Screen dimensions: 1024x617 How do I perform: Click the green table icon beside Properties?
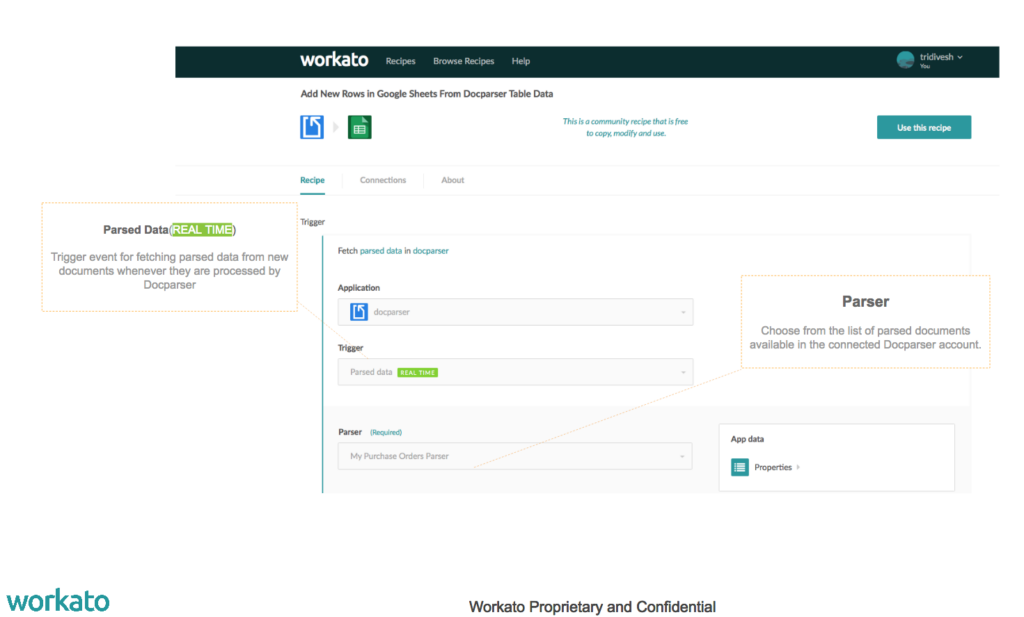pos(739,467)
